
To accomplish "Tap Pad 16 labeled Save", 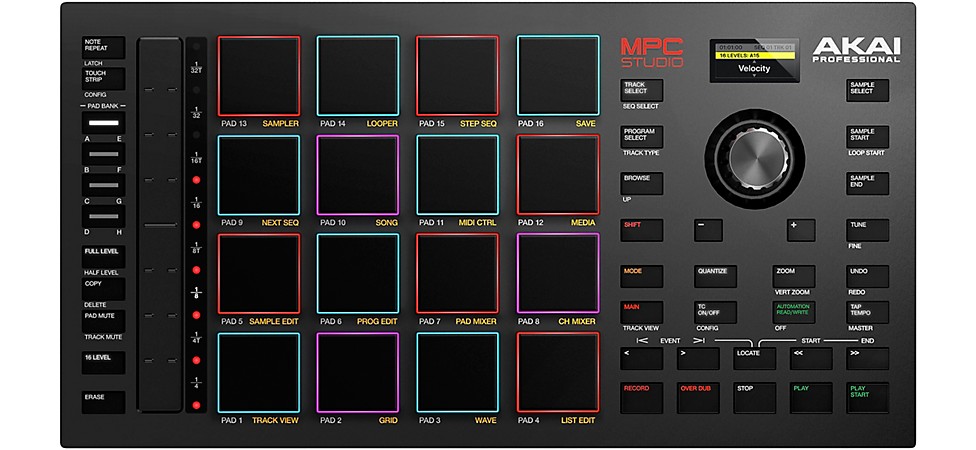I will pyautogui.click(x=558, y=76).
